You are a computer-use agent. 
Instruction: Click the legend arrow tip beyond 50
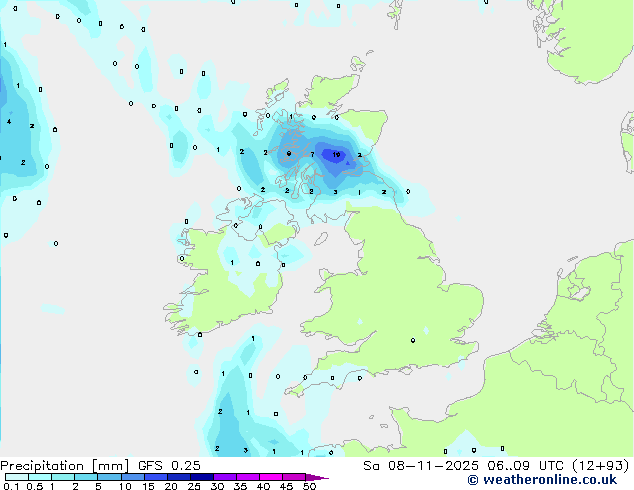(317, 477)
